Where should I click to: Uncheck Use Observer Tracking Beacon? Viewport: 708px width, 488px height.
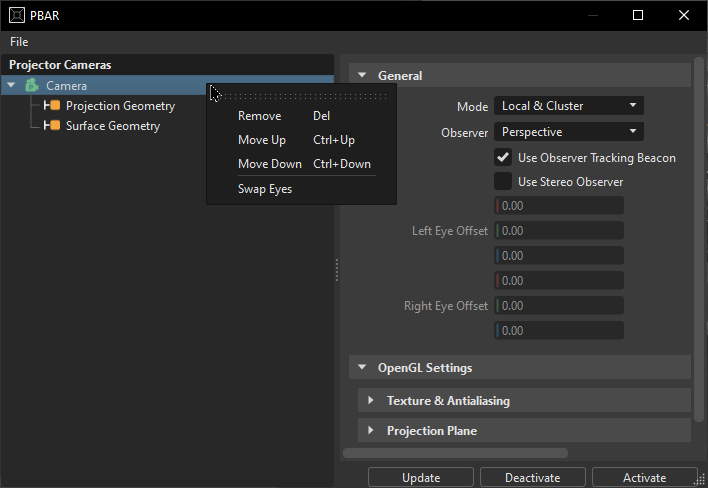tap(503, 158)
